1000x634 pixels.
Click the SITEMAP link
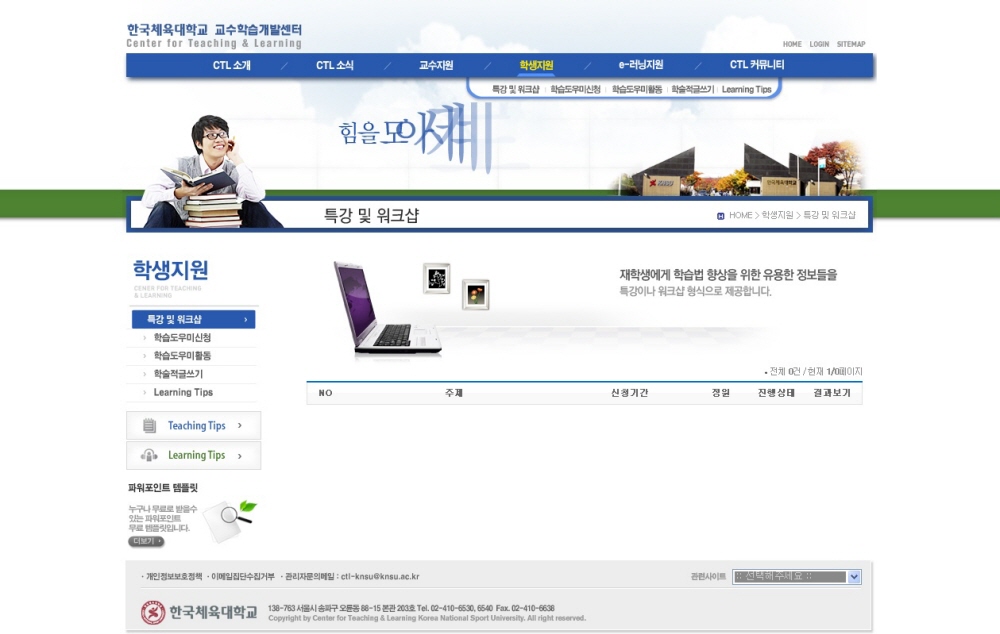click(x=851, y=44)
